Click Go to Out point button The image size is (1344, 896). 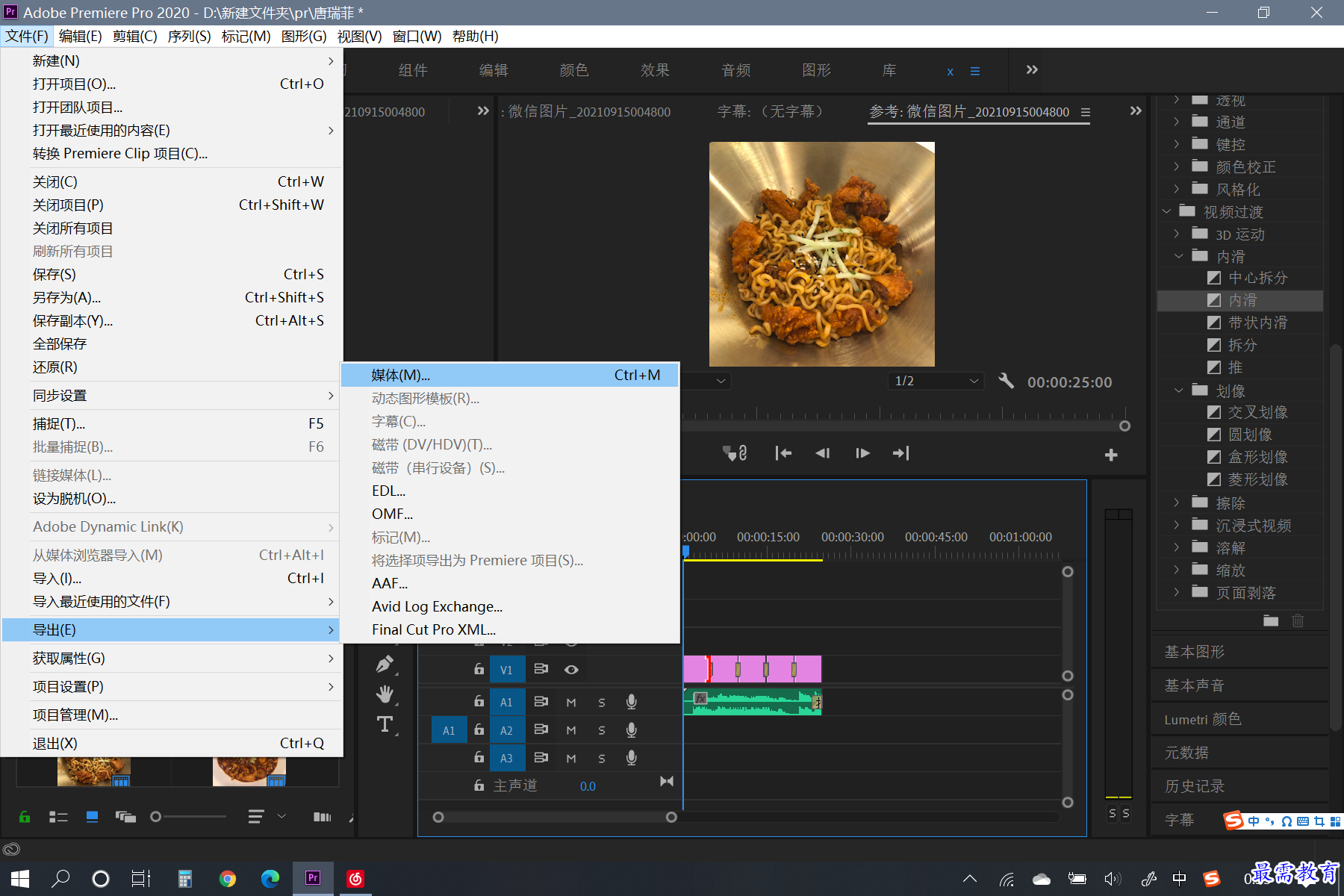pos(901,453)
